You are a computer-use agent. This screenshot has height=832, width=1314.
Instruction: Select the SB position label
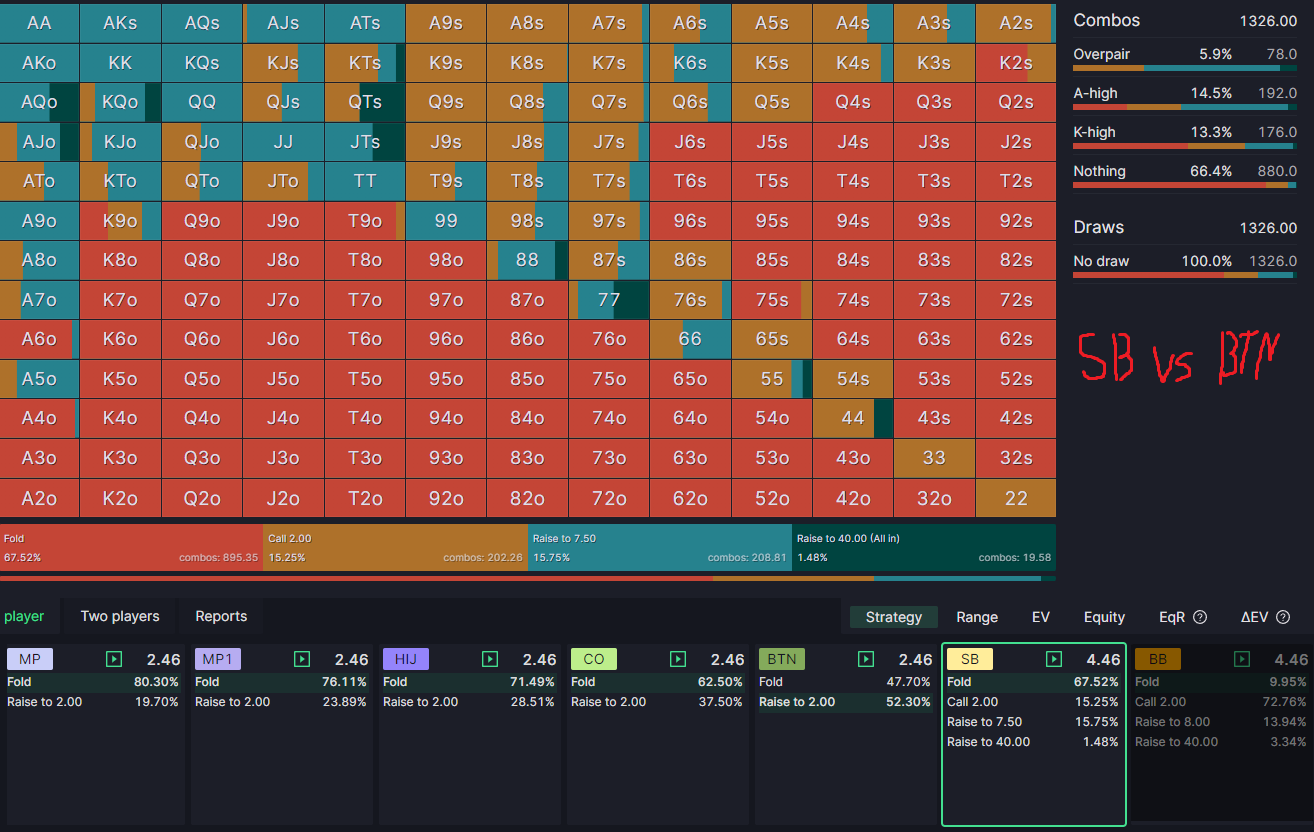click(970, 659)
